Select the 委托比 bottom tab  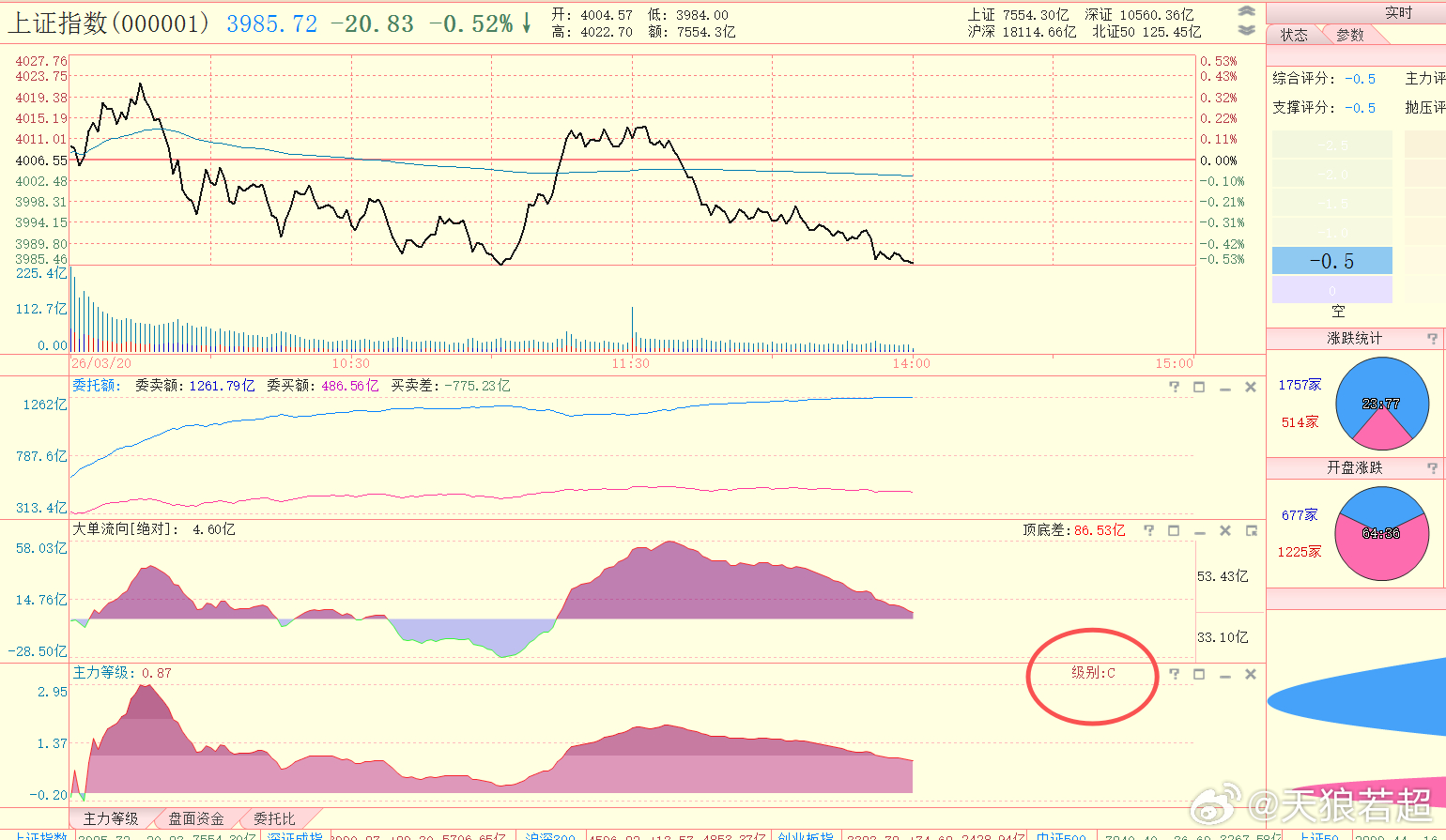pyautogui.click(x=274, y=818)
